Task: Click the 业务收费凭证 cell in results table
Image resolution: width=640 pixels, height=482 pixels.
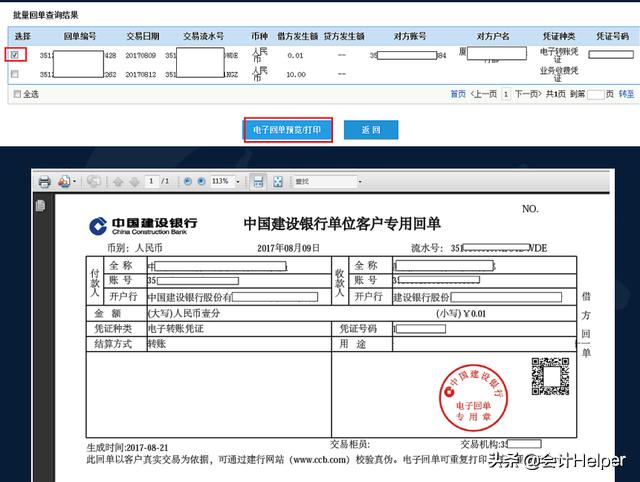Action: [x=559, y=74]
